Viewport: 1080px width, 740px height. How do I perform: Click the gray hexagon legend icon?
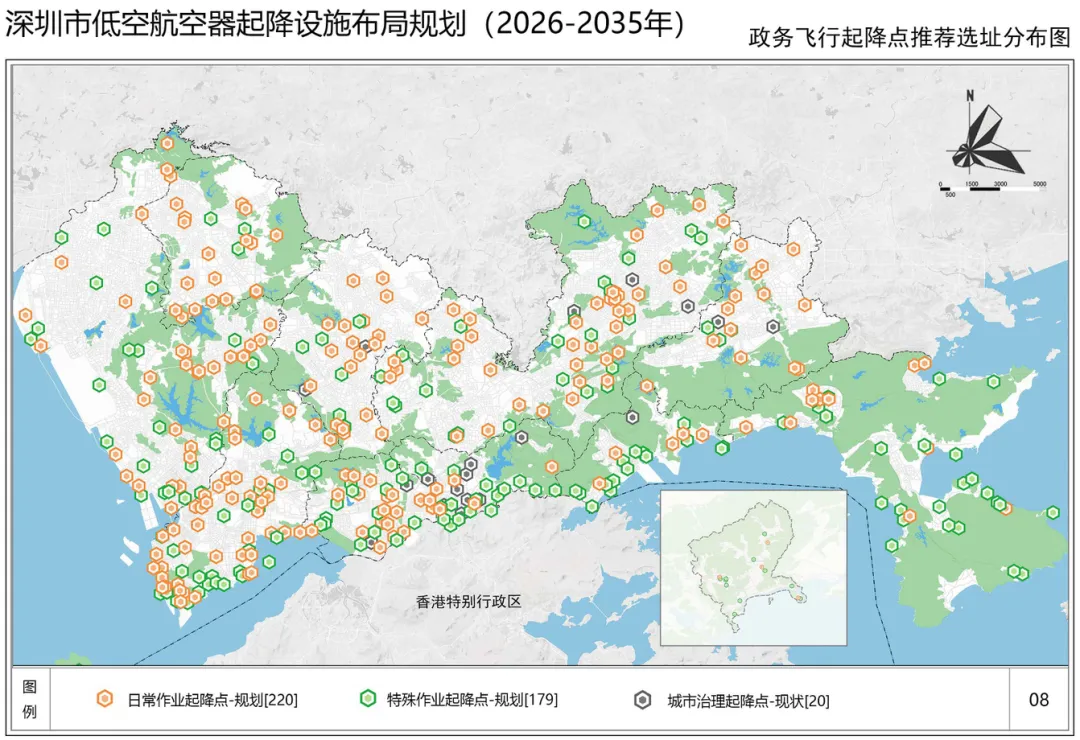coord(642,701)
